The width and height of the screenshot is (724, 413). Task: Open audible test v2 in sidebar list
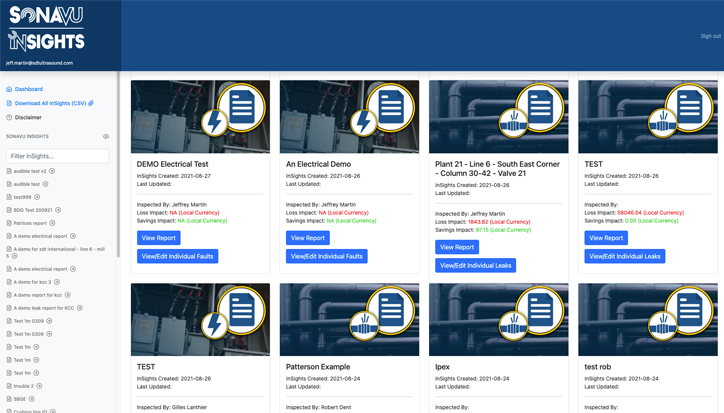[30, 171]
